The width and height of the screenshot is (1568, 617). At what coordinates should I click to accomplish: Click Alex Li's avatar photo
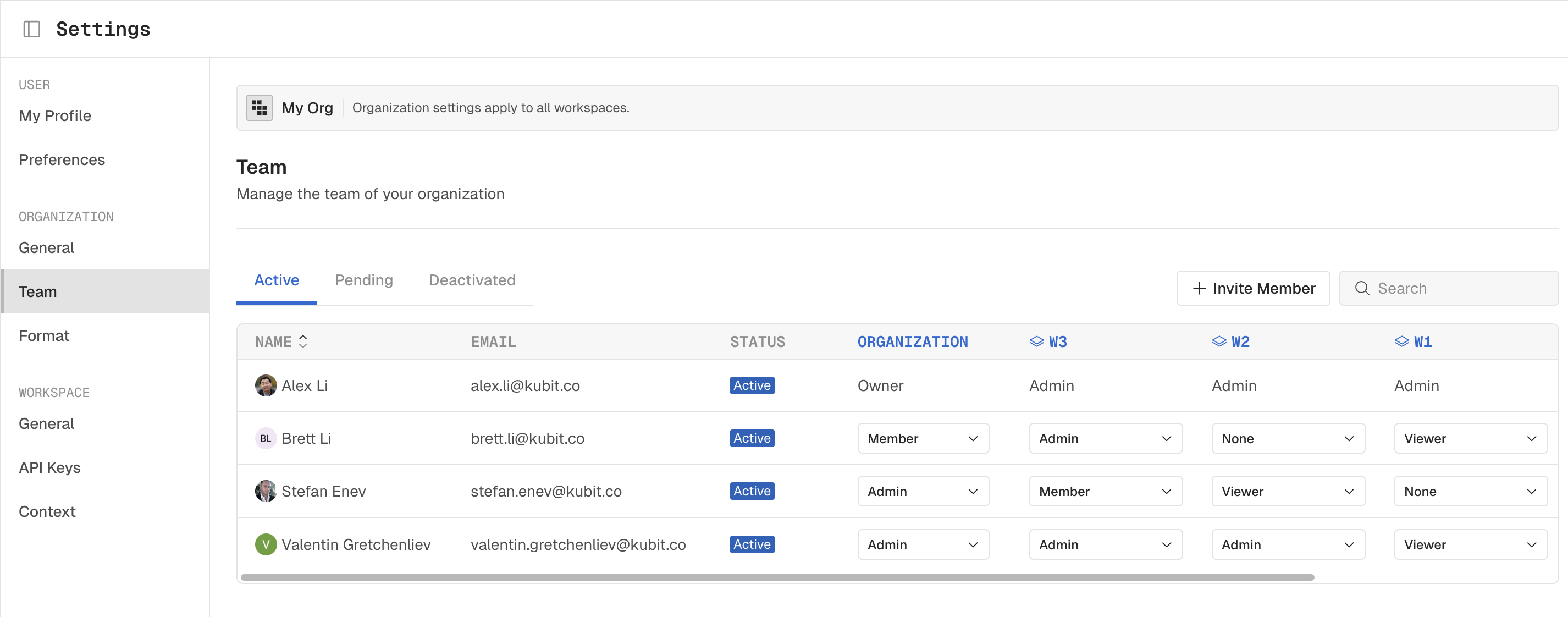[x=266, y=385]
